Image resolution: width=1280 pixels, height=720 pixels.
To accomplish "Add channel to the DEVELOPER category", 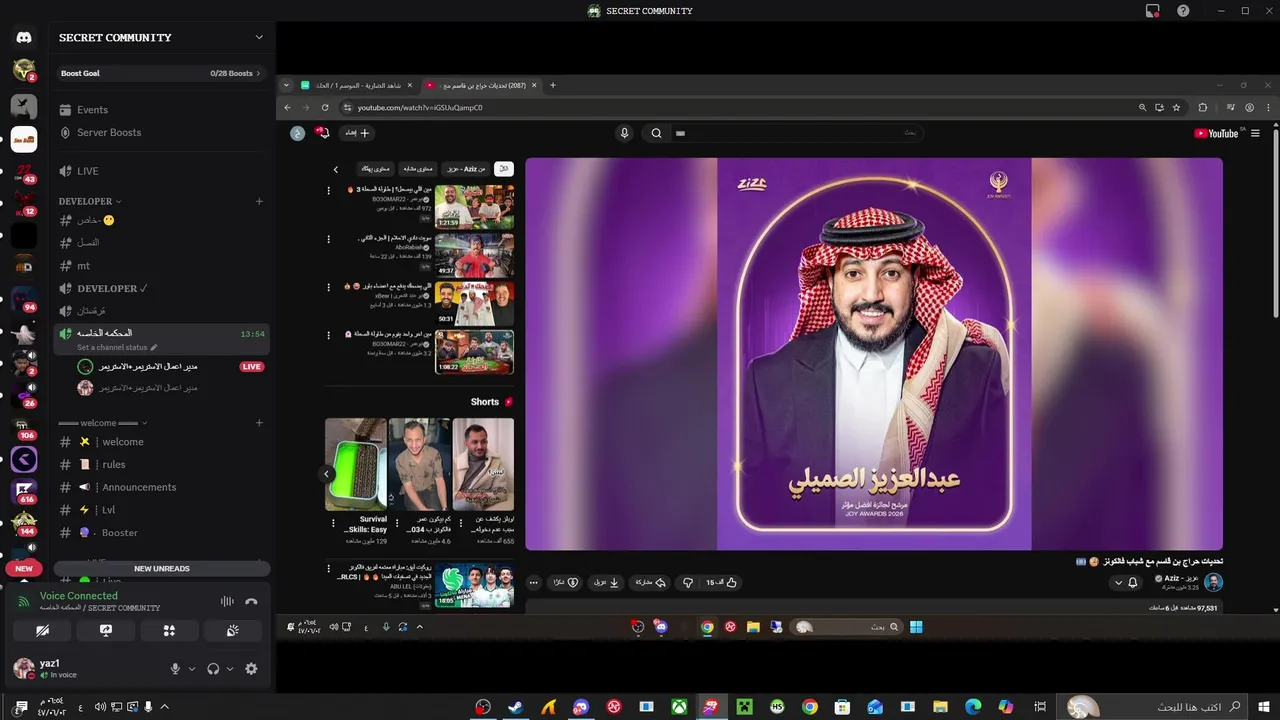I will pos(259,202).
